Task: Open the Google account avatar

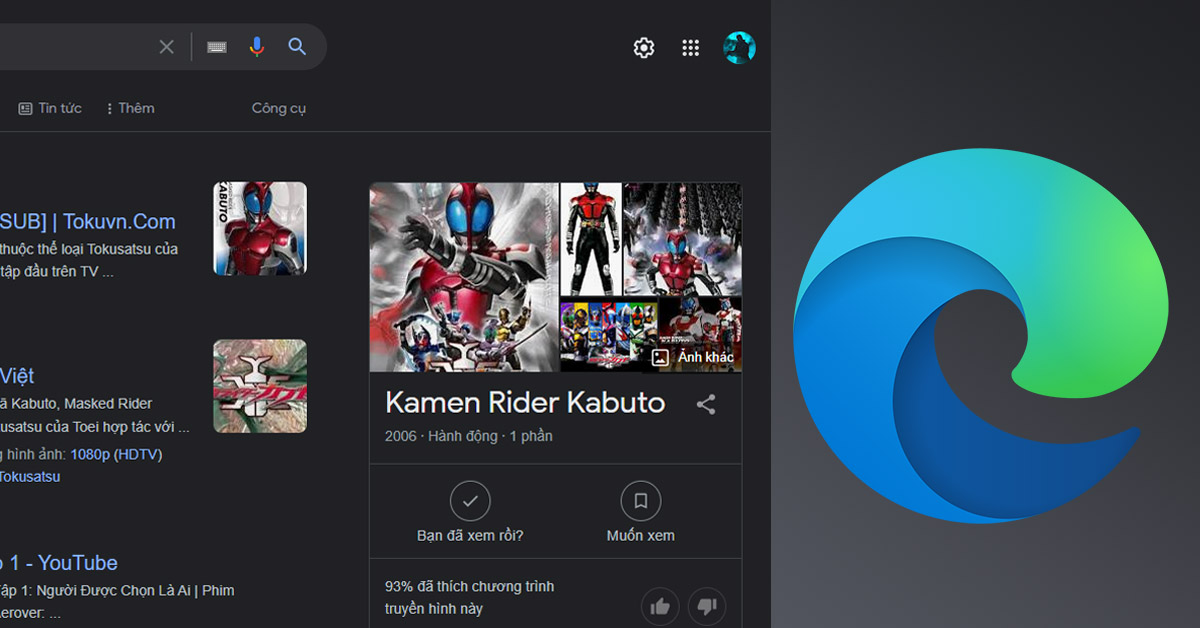Action: (739, 47)
